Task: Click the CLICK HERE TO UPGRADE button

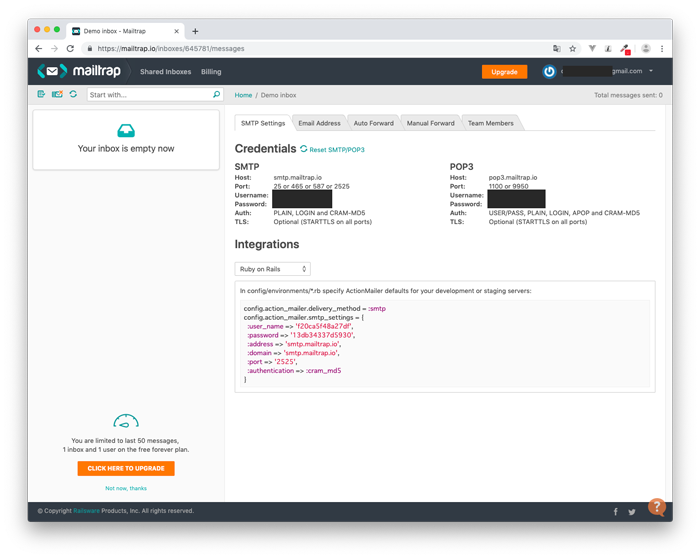Action: tap(126, 468)
